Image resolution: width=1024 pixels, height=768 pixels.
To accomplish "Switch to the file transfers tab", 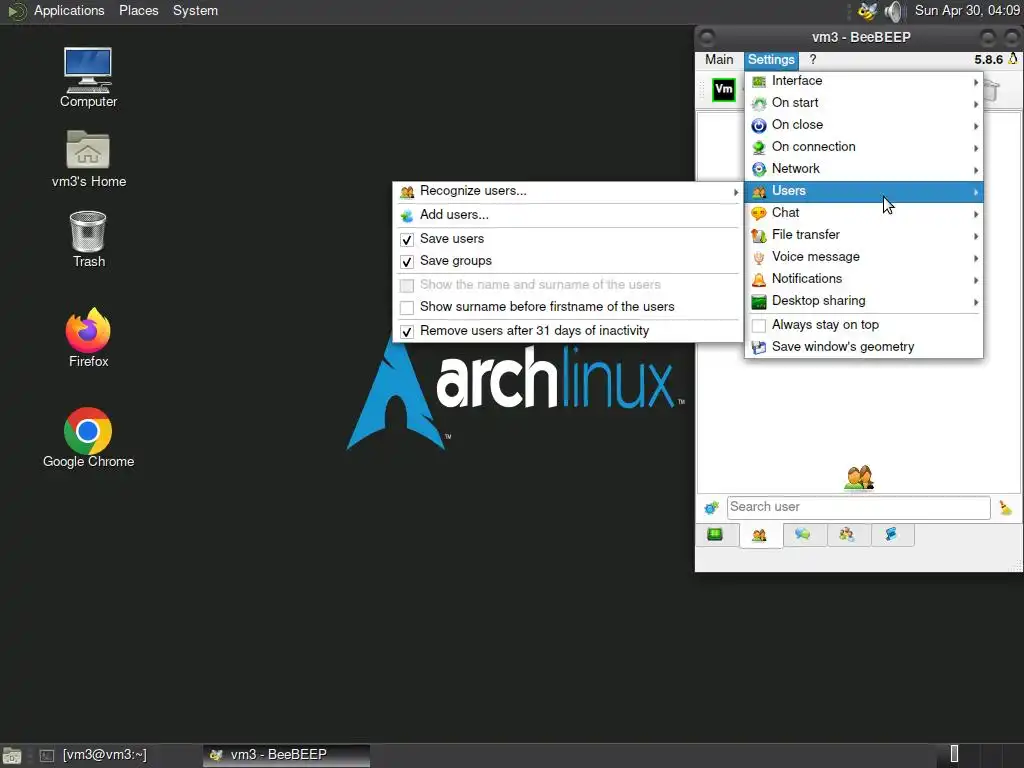I will point(891,535).
